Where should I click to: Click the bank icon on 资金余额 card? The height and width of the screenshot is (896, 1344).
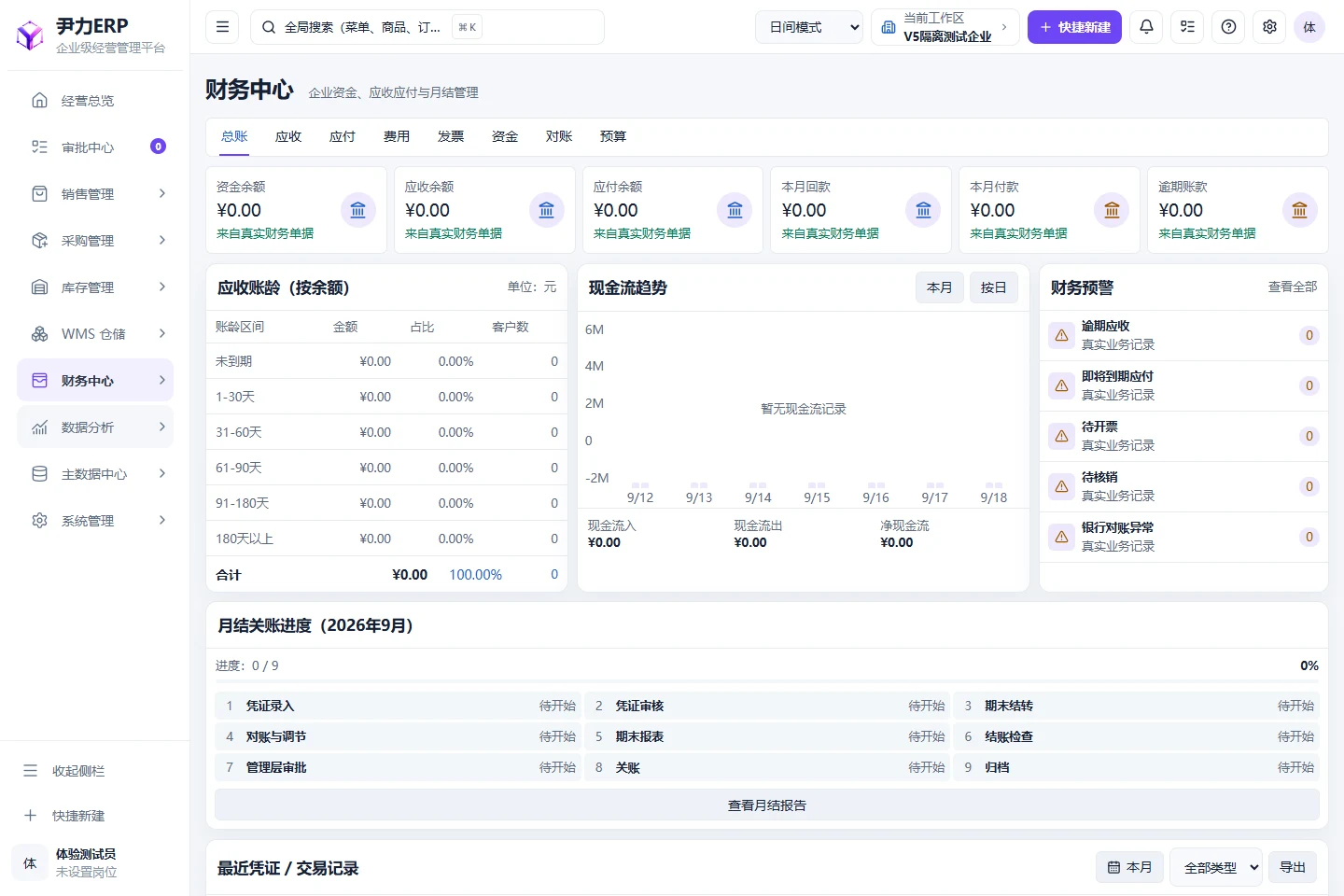(357, 210)
